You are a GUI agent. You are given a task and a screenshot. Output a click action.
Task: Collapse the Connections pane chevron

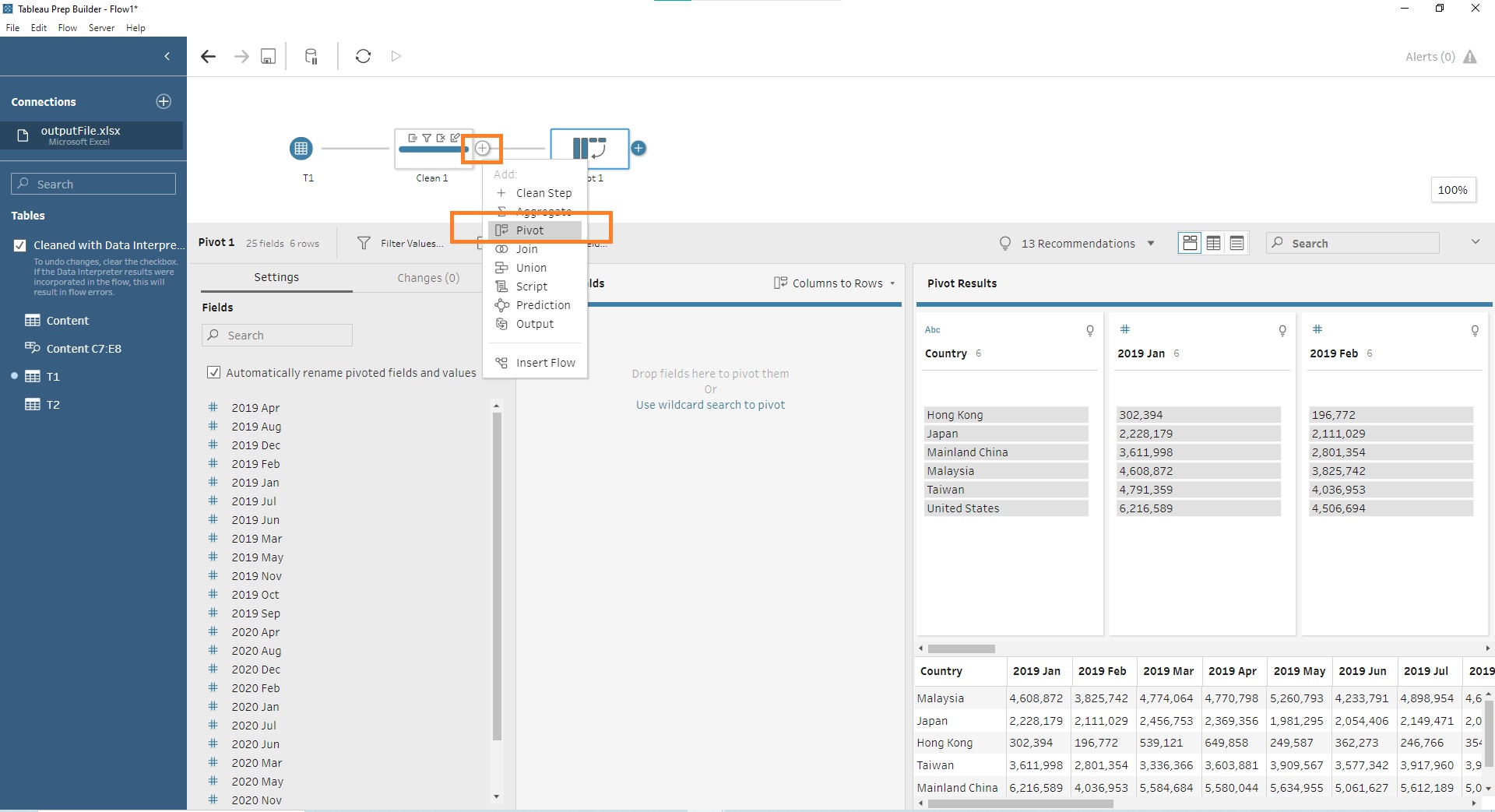click(167, 56)
